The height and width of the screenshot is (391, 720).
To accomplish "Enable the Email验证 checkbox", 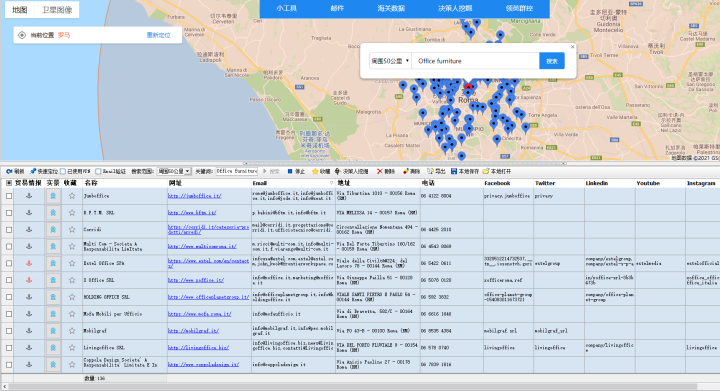I will pos(98,171).
